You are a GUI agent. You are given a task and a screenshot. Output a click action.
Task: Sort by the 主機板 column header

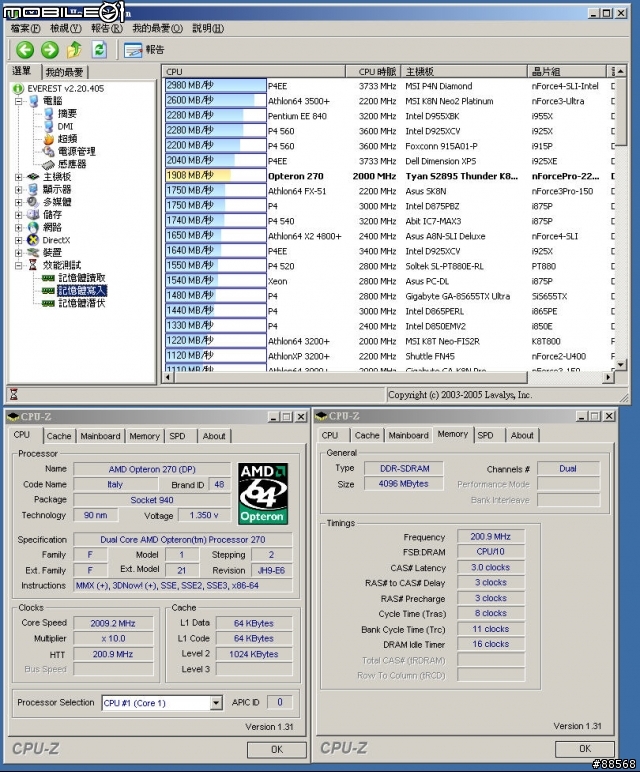(464, 72)
